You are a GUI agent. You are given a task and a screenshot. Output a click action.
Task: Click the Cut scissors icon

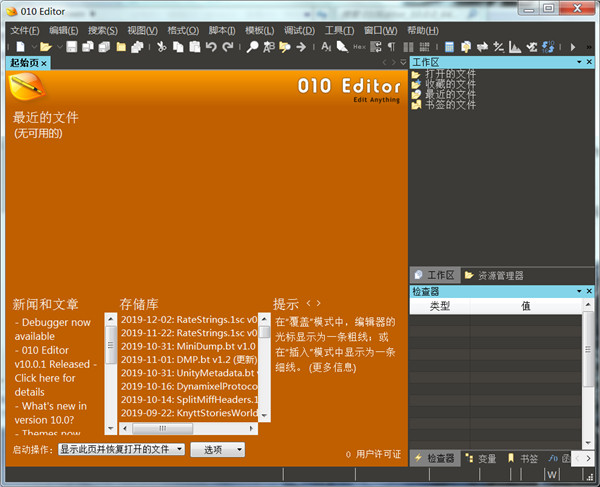click(x=162, y=47)
